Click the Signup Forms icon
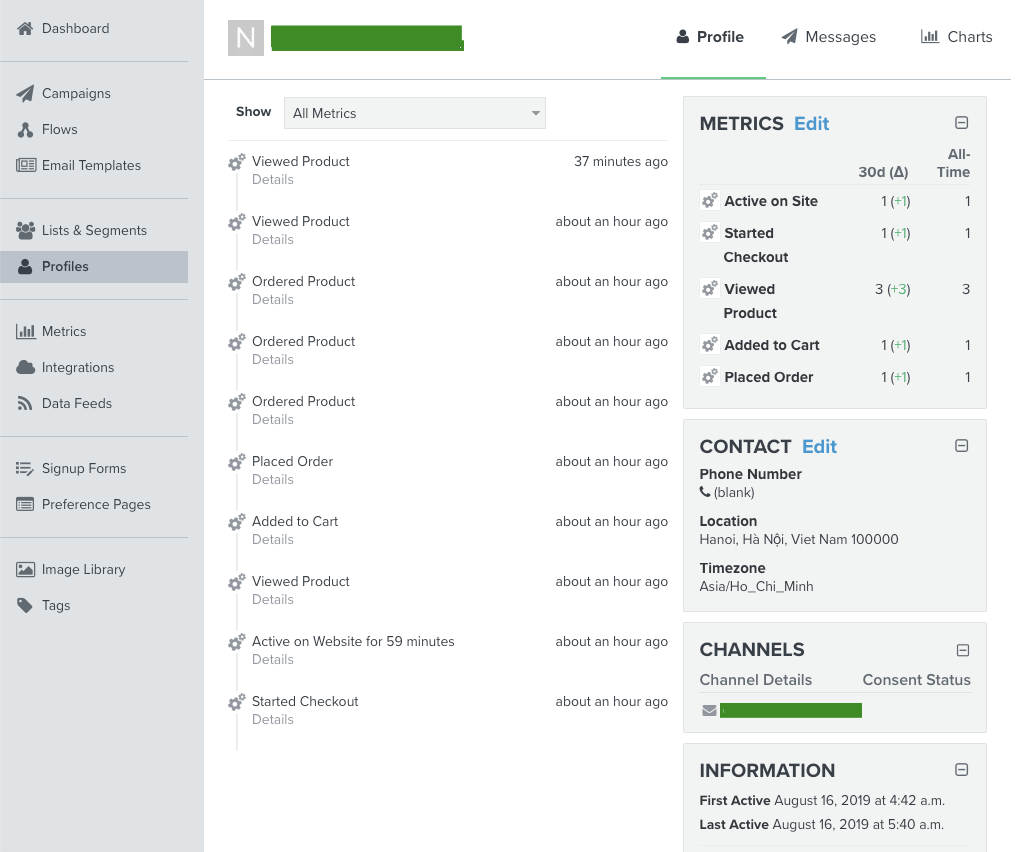 click(x=25, y=468)
